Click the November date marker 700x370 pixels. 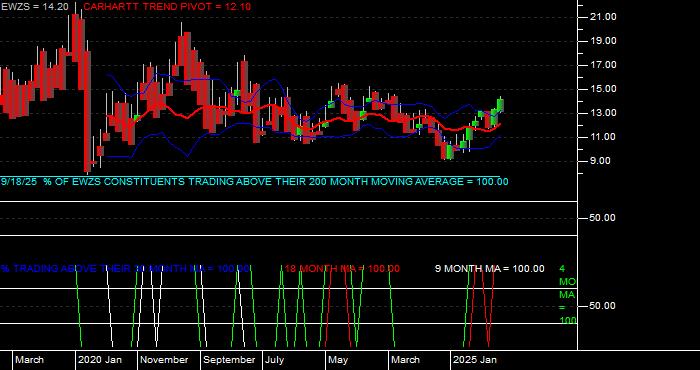point(165,360)
